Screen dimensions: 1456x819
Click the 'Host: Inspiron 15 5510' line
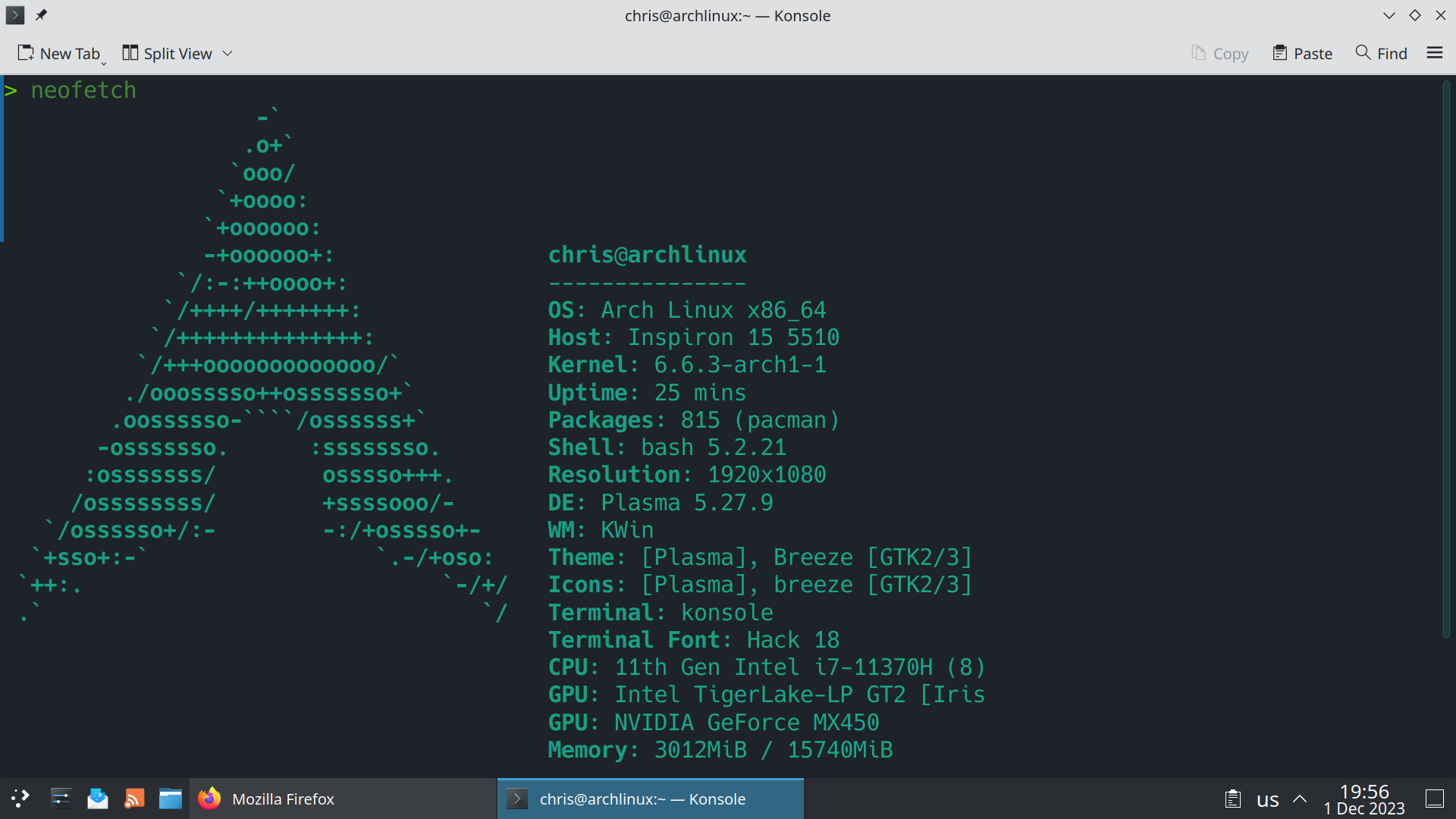pyautogui.click(x=694, y=337)
